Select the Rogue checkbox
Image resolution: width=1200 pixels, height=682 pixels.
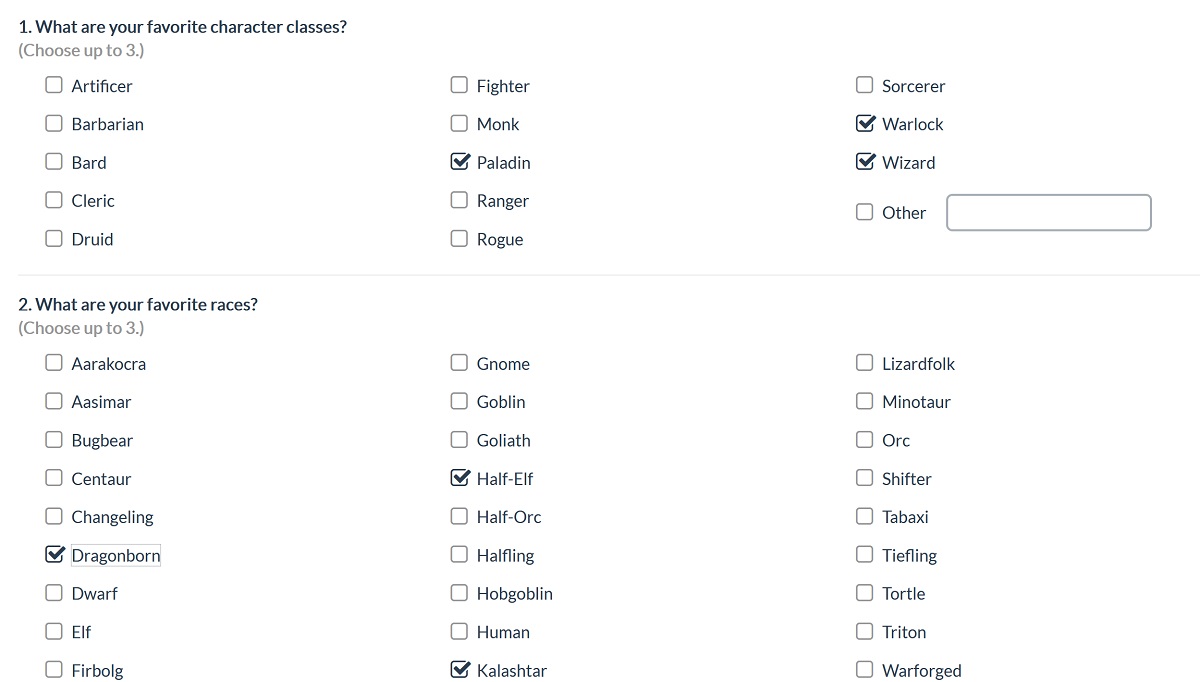point(459,238)
